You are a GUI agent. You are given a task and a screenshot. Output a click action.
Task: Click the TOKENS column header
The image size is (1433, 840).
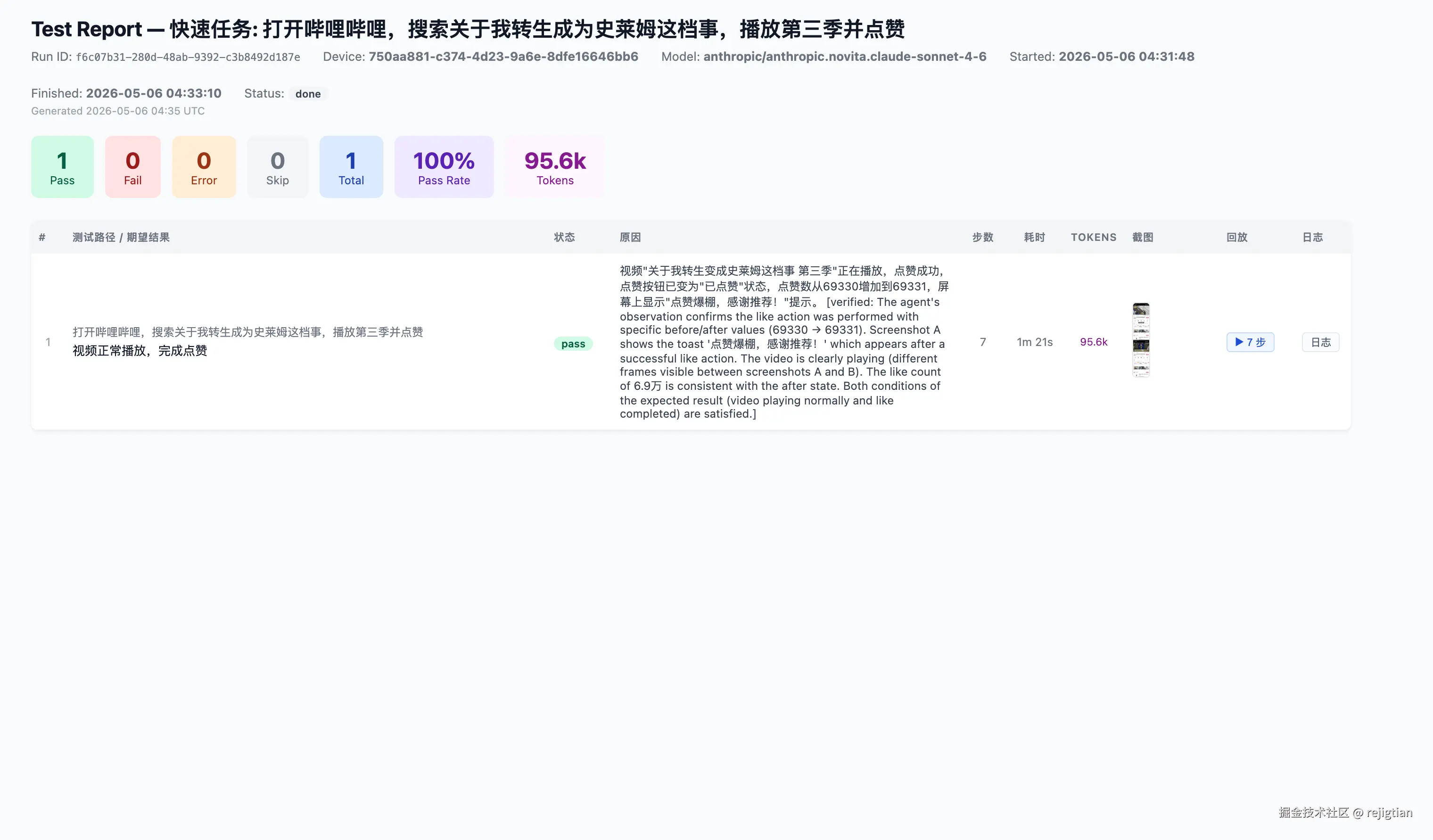pyautogui.click(x=1093, y=237)
